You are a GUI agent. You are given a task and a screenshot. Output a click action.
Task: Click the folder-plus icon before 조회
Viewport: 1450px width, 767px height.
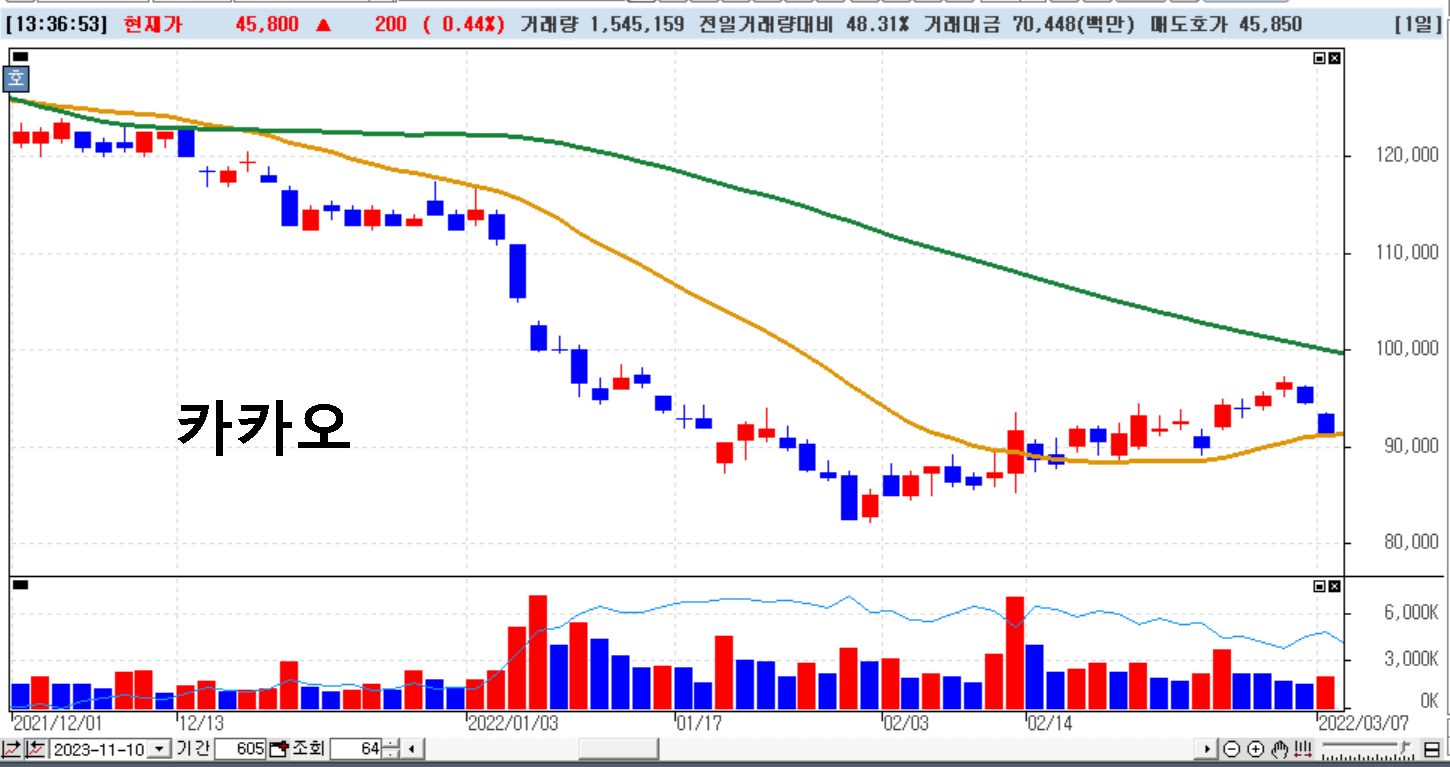(278, 749)
